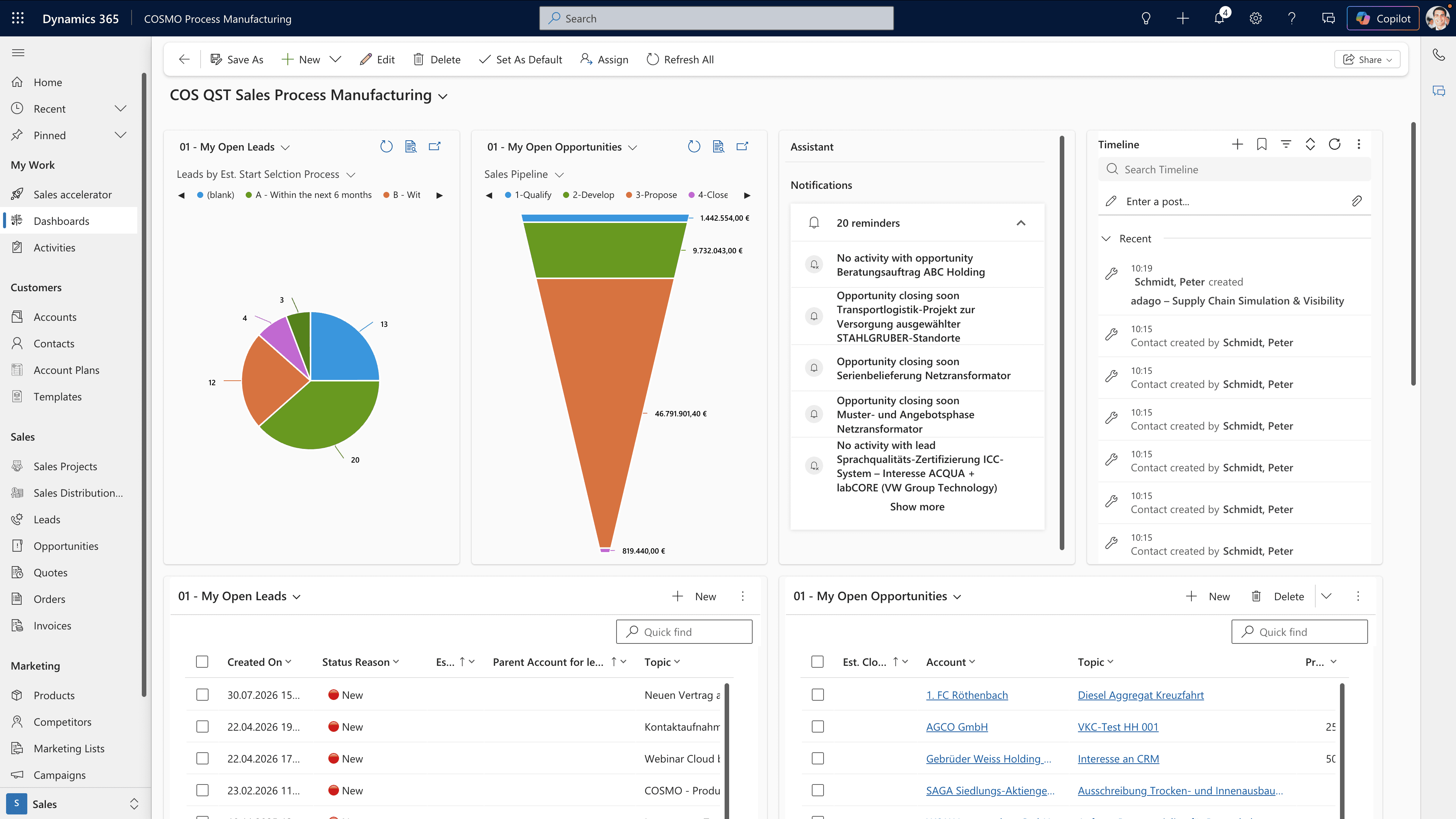This screenshot has height=819, width=1456.
Task: Check the Gebrüder Weiss Holding opportunity row
Action: click(x=818, y=758)
